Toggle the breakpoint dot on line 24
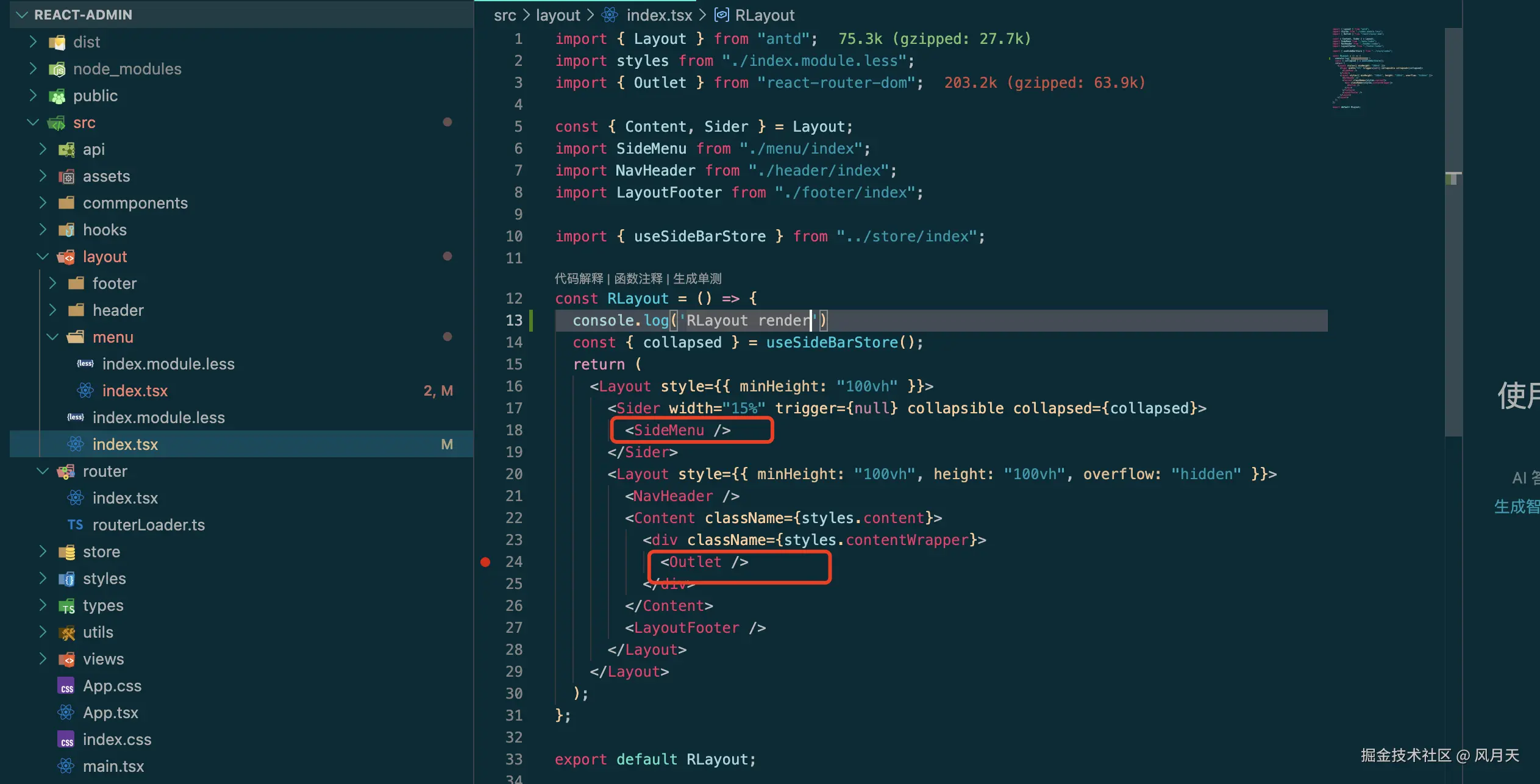This screenshot has width=1540, height=784. 485,562
